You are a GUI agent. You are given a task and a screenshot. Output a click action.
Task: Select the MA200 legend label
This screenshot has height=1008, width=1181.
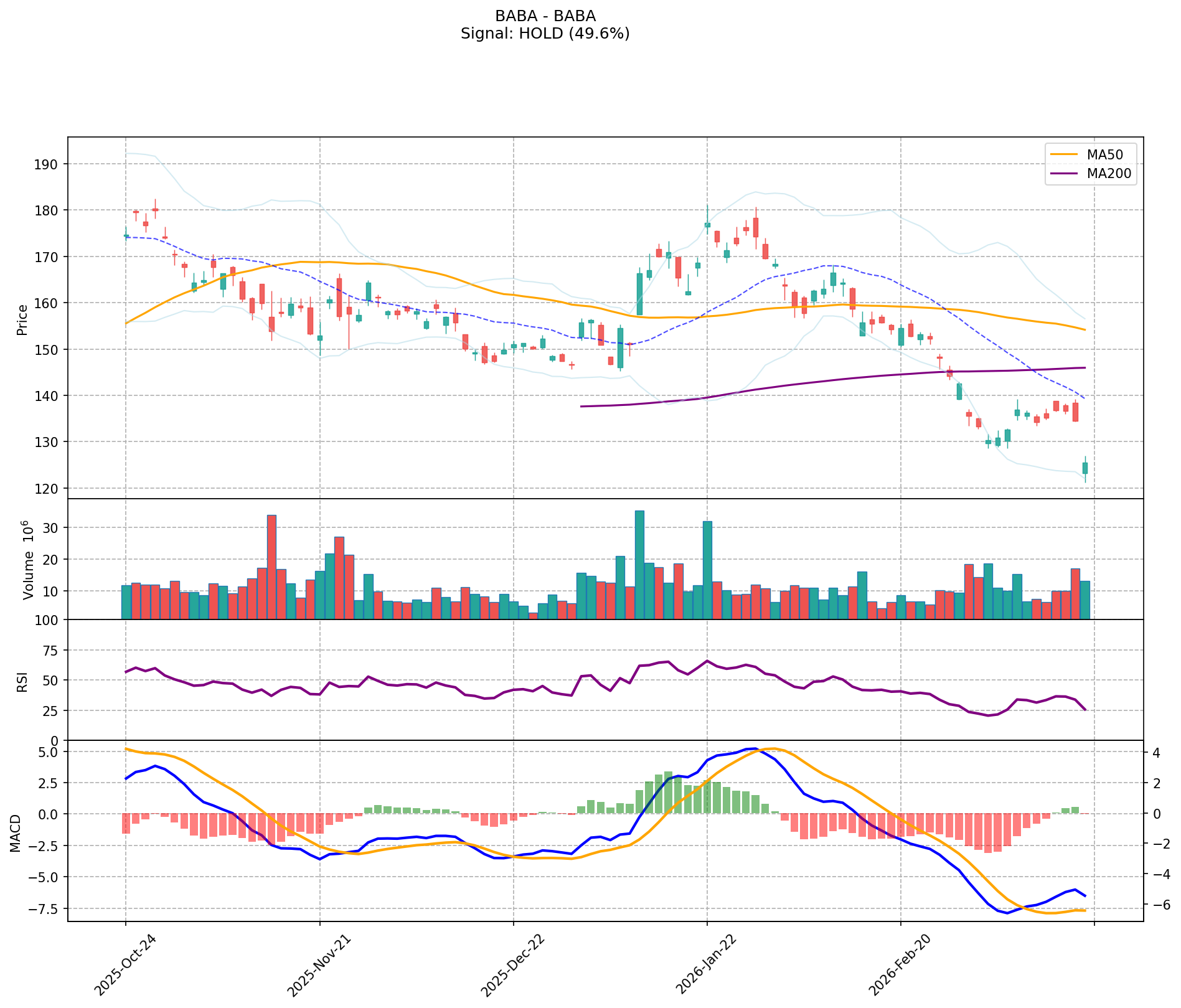[1108, 174]
